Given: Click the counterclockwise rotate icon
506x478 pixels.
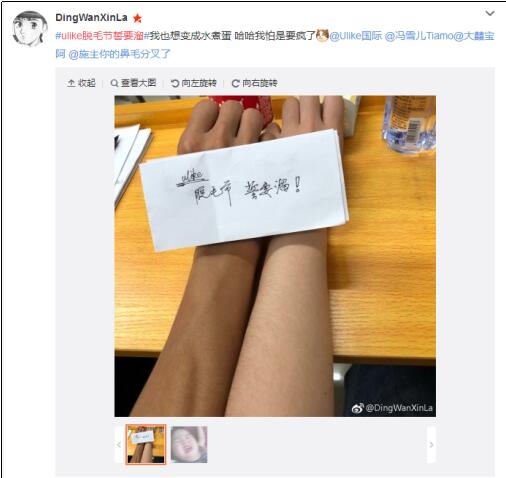Looking at the screenshot, I should (175, 83).
